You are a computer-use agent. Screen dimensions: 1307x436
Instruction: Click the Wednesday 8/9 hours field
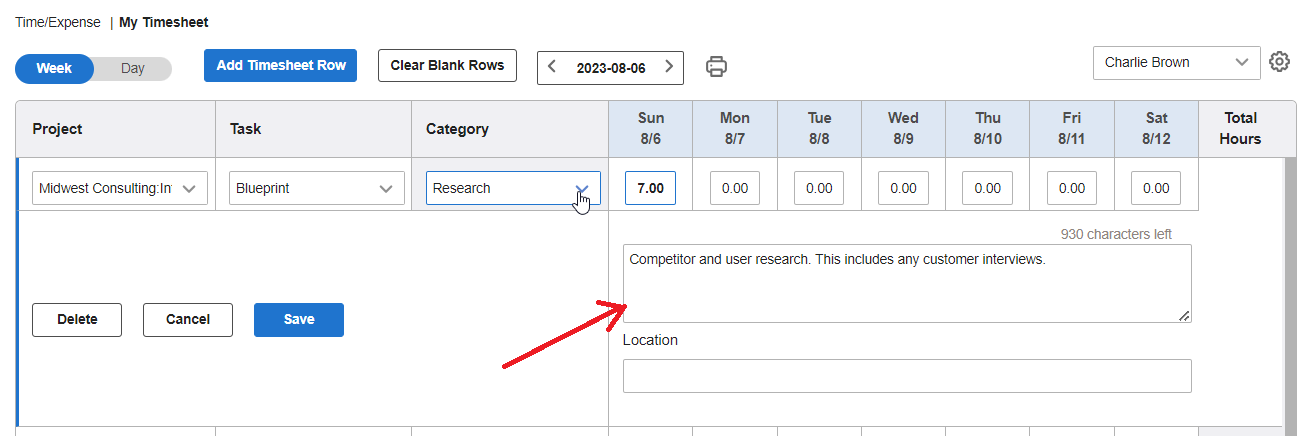pos(903,188)
